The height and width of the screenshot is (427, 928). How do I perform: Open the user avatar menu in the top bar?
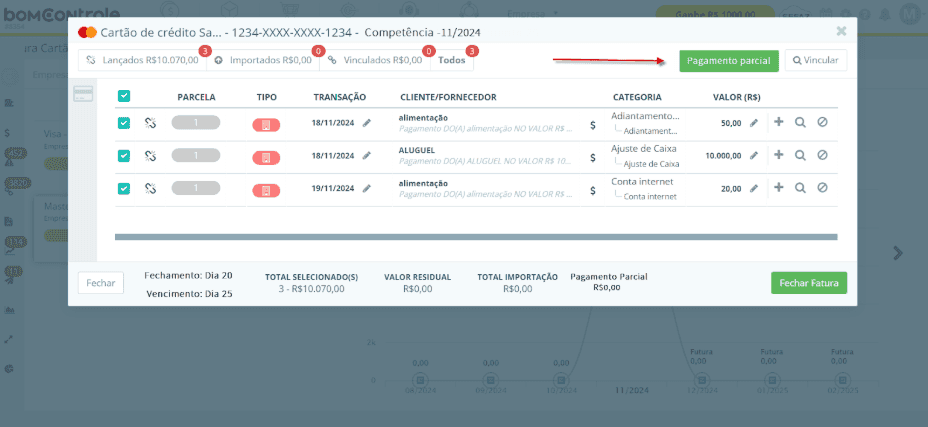908,13
